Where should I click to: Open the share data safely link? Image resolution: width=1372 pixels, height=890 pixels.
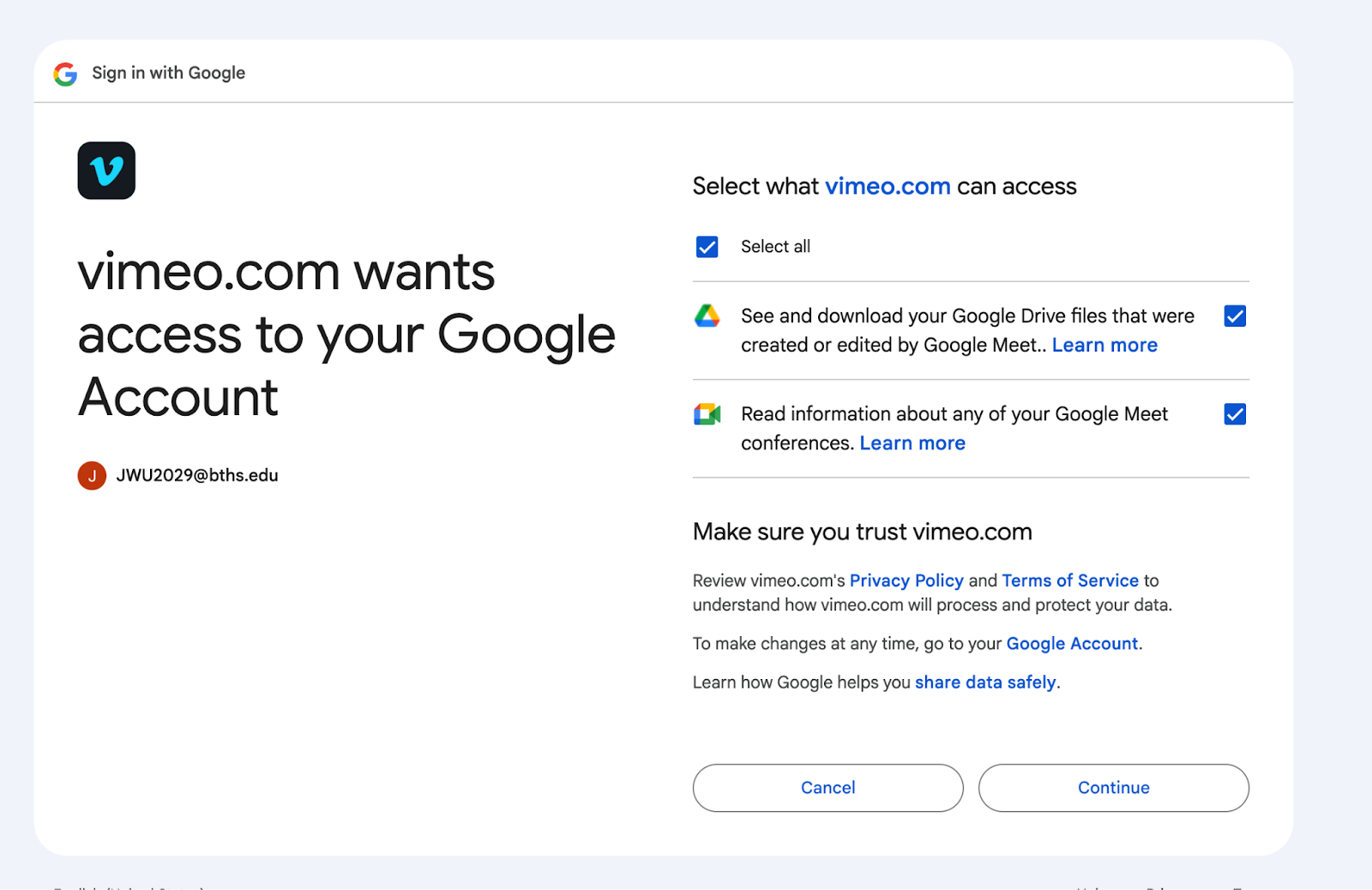pyautogui.click(x=985, y=683)
